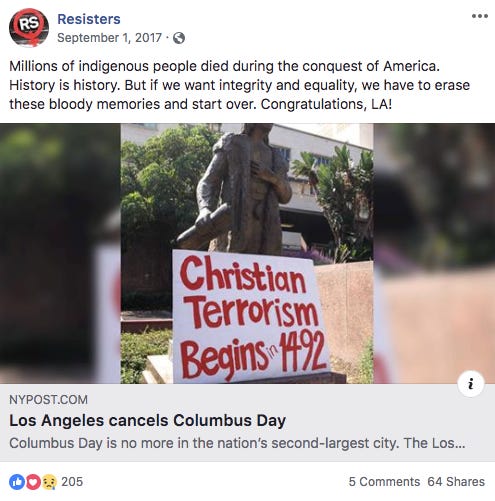Click the blue Like reaction icon
495x501 pixels.
coord(17,482)
